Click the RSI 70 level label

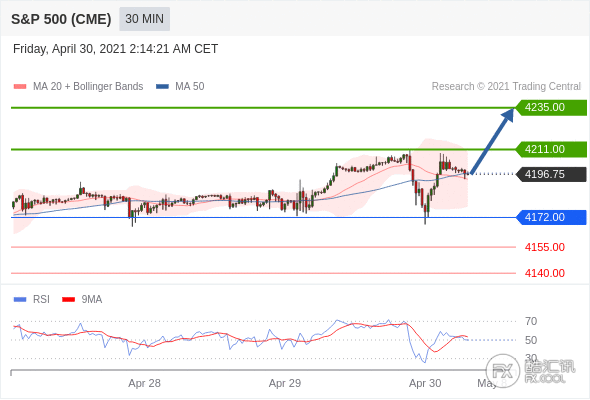531,321
